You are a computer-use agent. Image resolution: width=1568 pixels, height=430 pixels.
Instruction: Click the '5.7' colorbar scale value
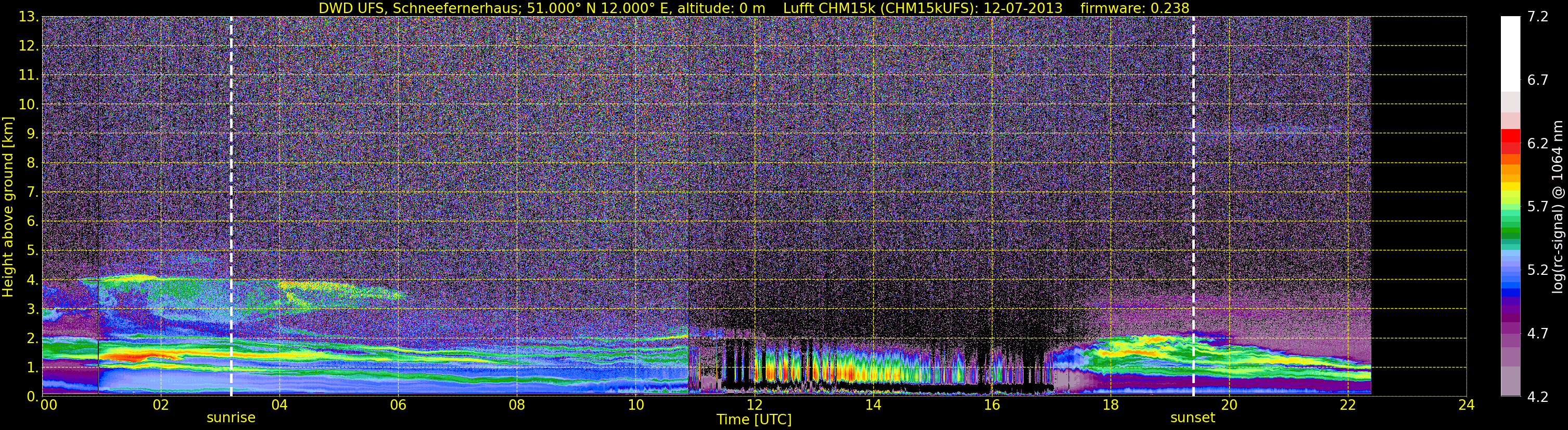(x=1538, y=207)
